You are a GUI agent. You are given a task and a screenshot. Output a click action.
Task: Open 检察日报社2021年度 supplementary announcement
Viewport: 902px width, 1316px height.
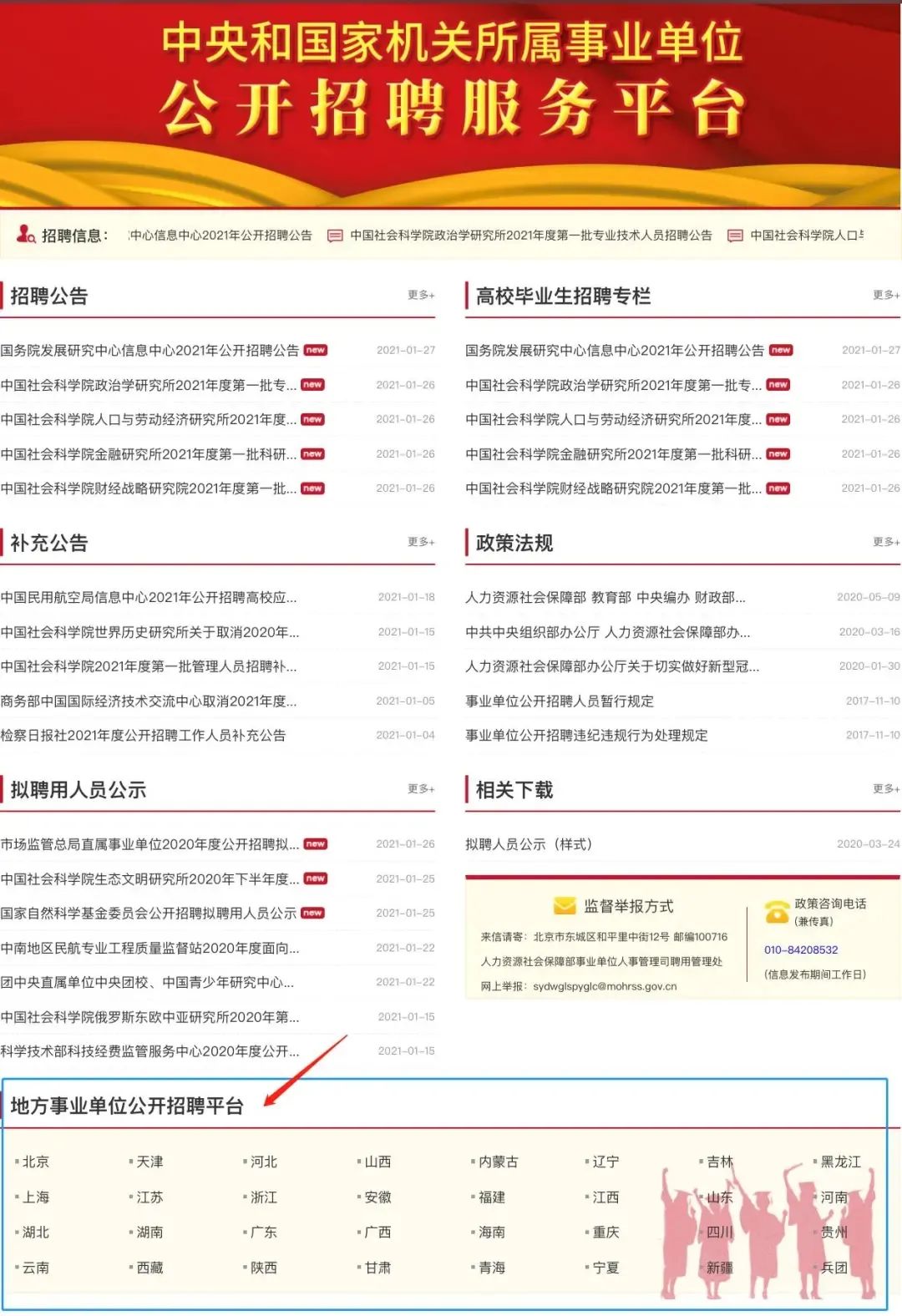click(143, 736)
